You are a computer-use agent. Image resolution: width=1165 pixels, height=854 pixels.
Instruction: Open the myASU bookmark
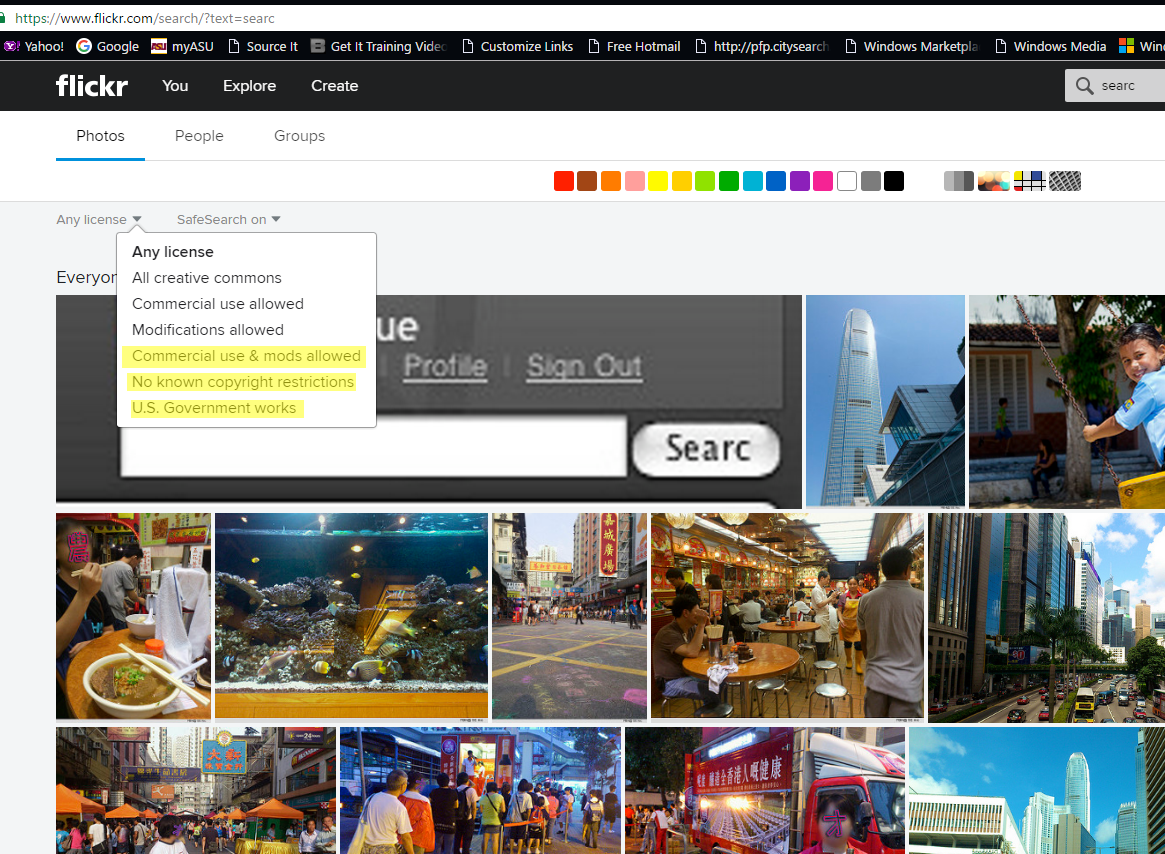182,46
